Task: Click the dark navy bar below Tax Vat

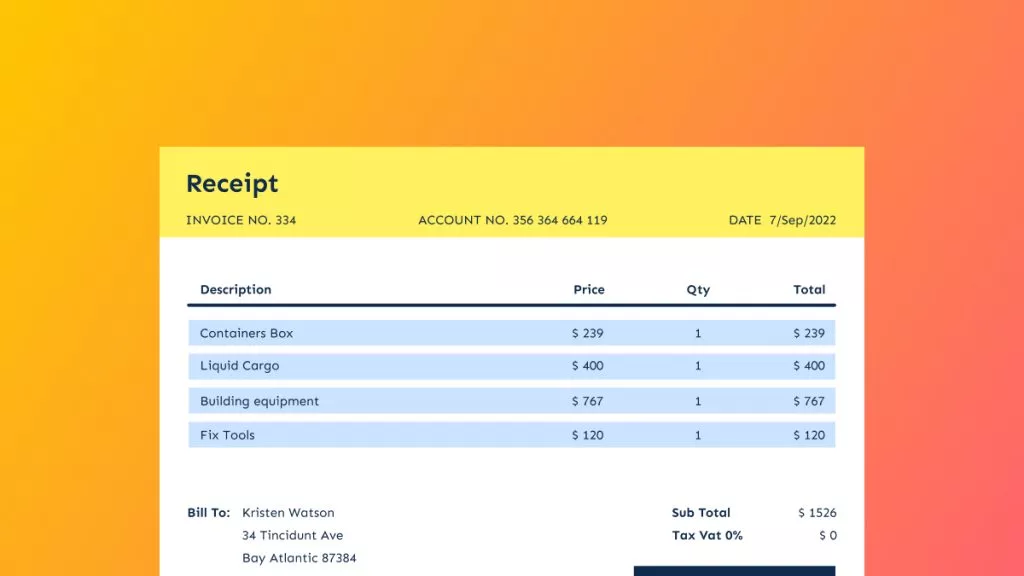Action: pyautogui.click(x=734, y=571)
